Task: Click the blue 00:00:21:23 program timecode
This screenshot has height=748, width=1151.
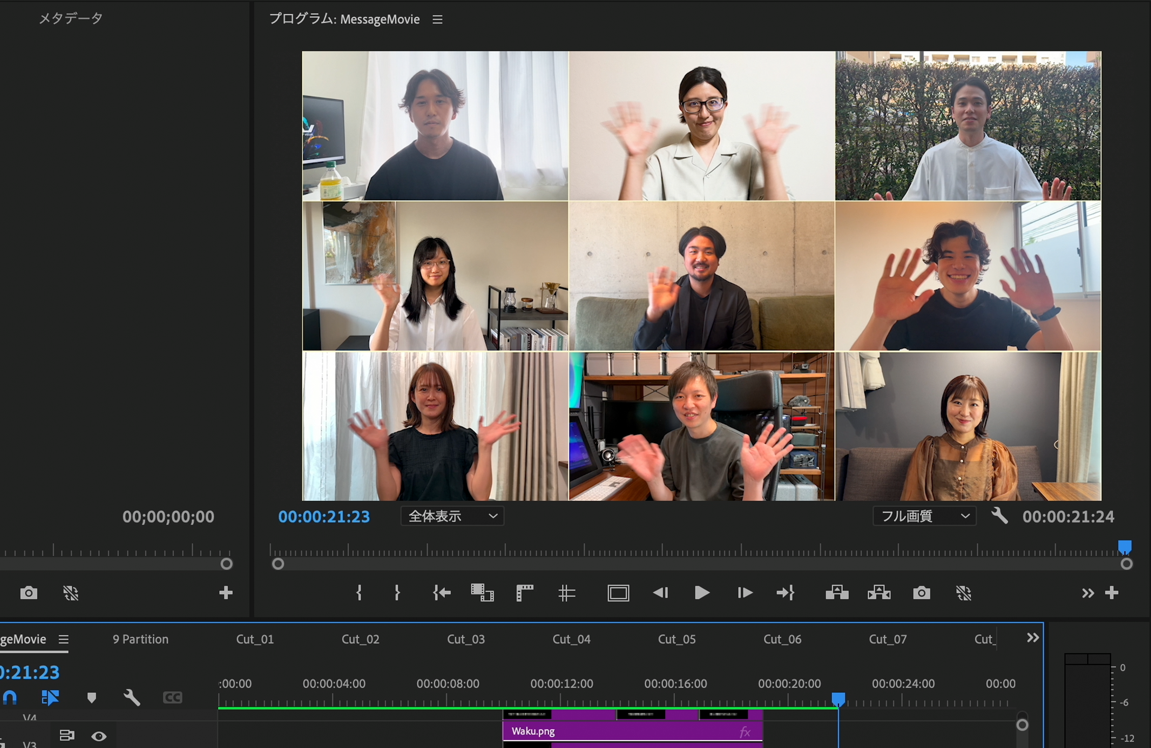Action: pos(324,516)
